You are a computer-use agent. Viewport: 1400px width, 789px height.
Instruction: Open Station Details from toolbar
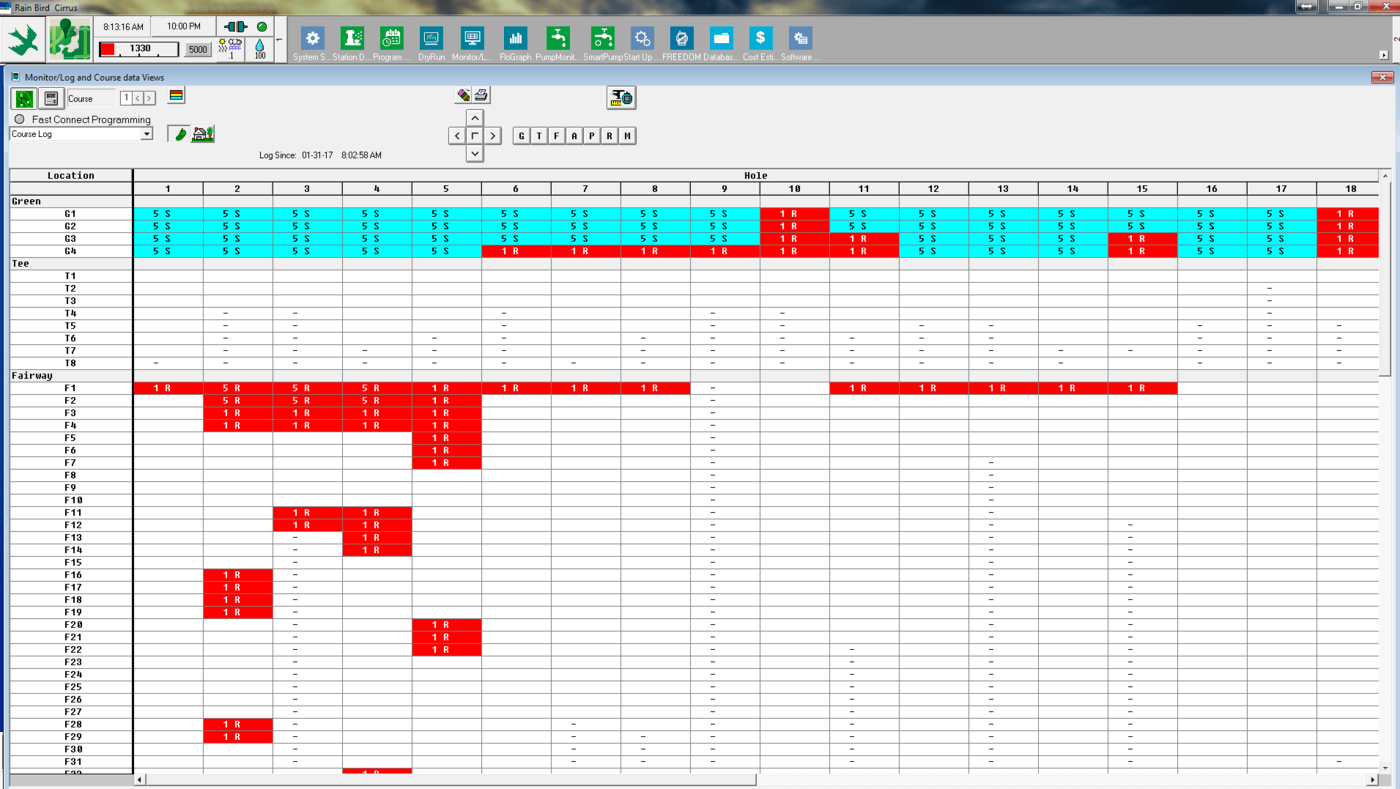352,40
